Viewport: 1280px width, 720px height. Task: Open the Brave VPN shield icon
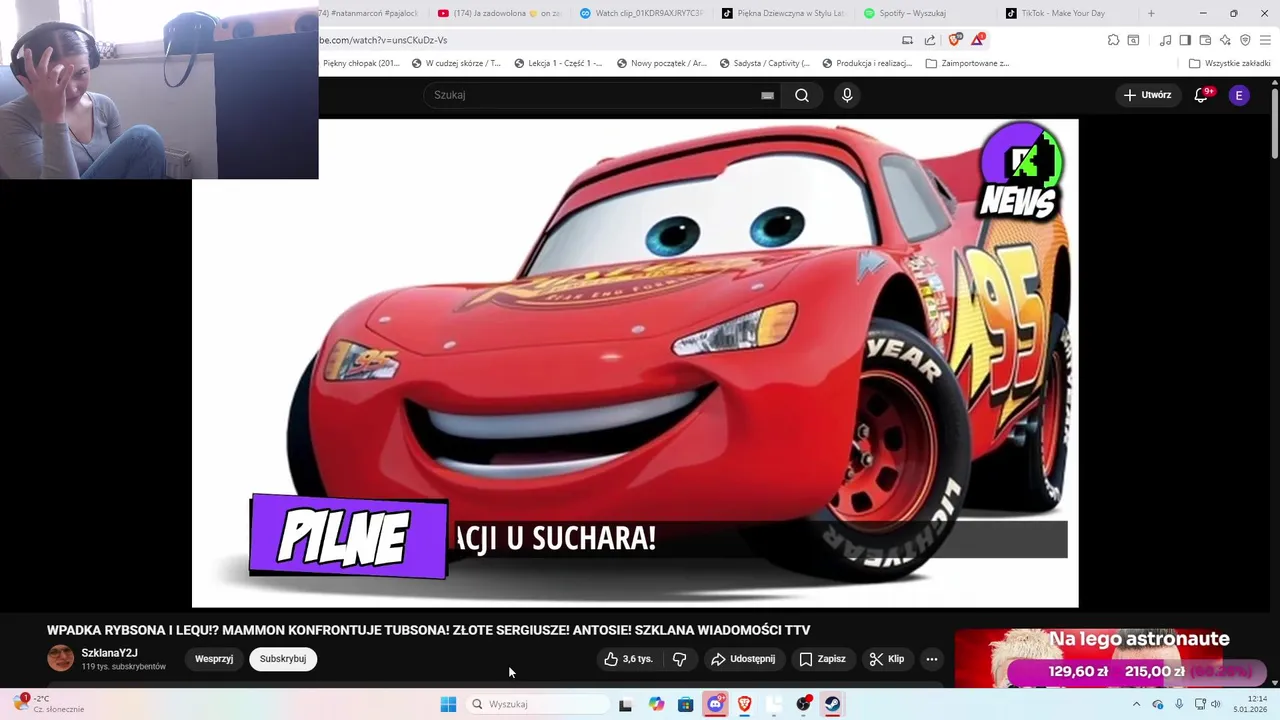(x=1245, y=40)
